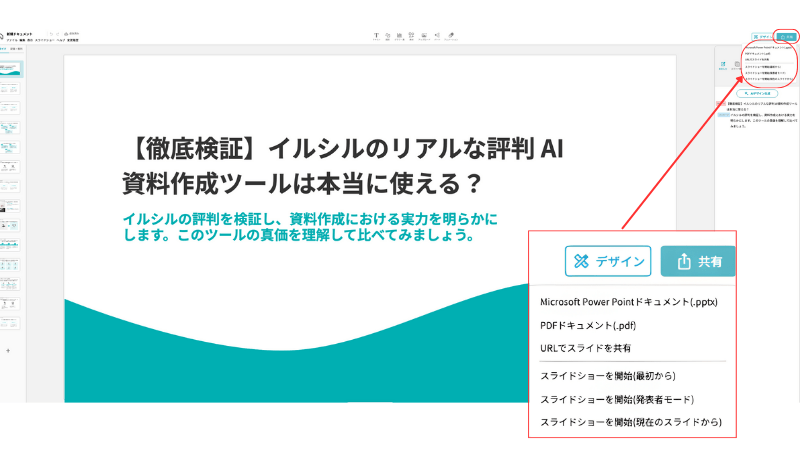Click the blue tag label in right panel
The height and width of the screenshot is (450, 800).
[x=723, y=115]
